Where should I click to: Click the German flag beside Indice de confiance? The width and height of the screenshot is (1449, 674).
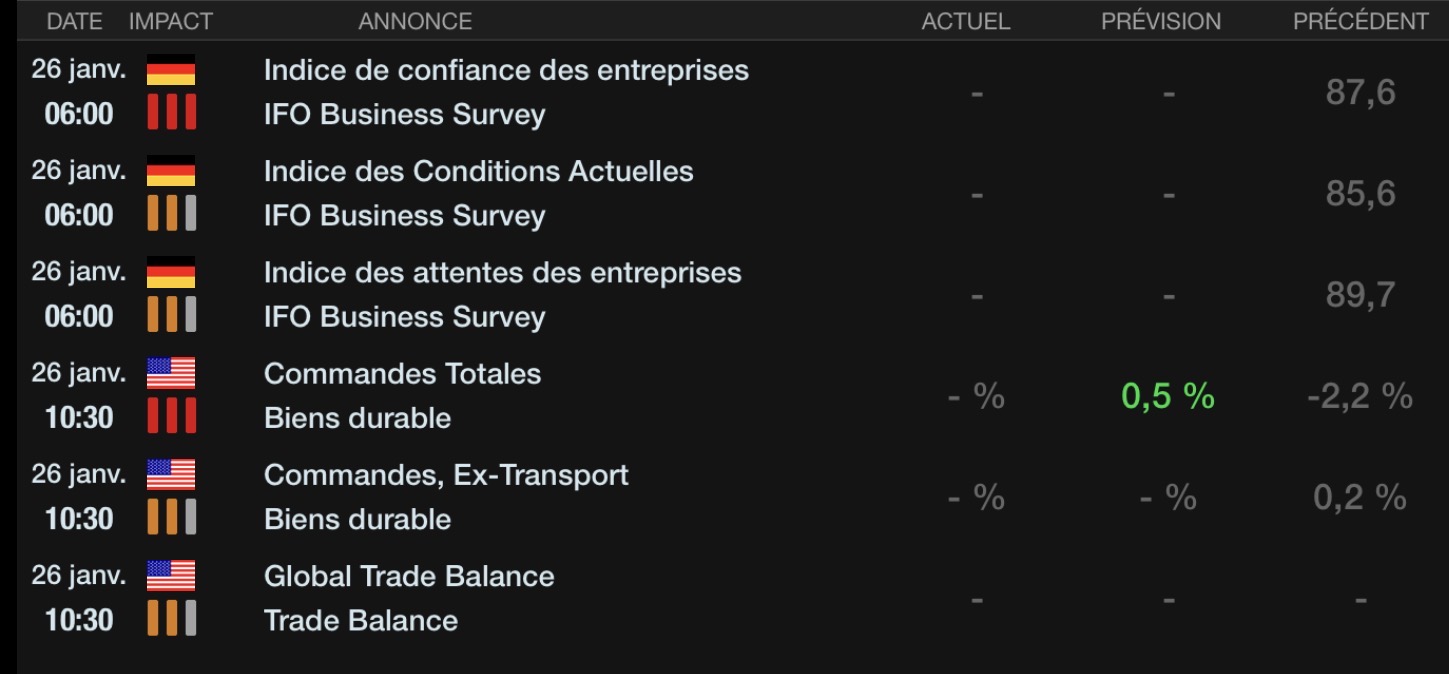coord(171,70)
